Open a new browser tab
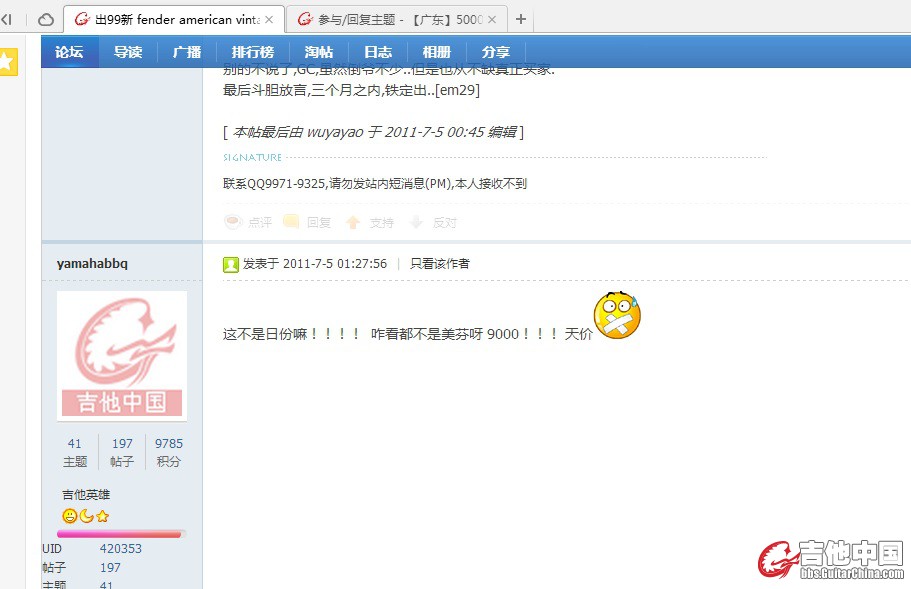911x589 pixels. click(x=522, y=20)
